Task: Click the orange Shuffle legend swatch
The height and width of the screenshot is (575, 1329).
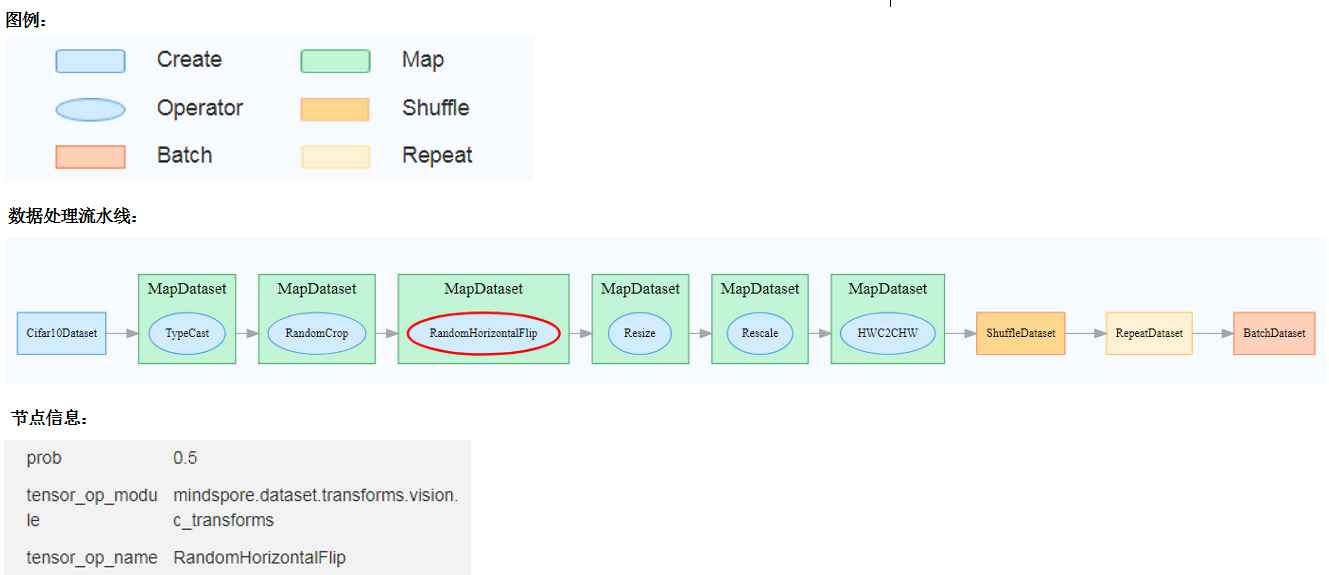Action: click(x=335, y=109)
